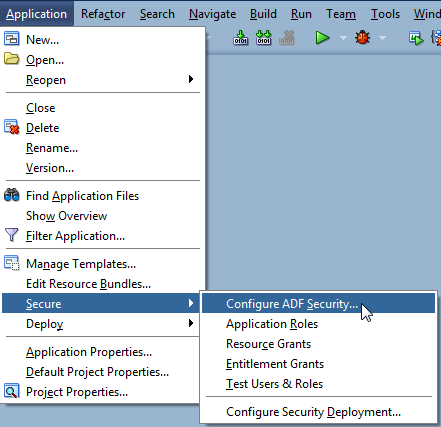The height and width of the screenshot is (427, 441).
Task: Open the dropdown arrow beside Debug button
Action: point(383,38)
